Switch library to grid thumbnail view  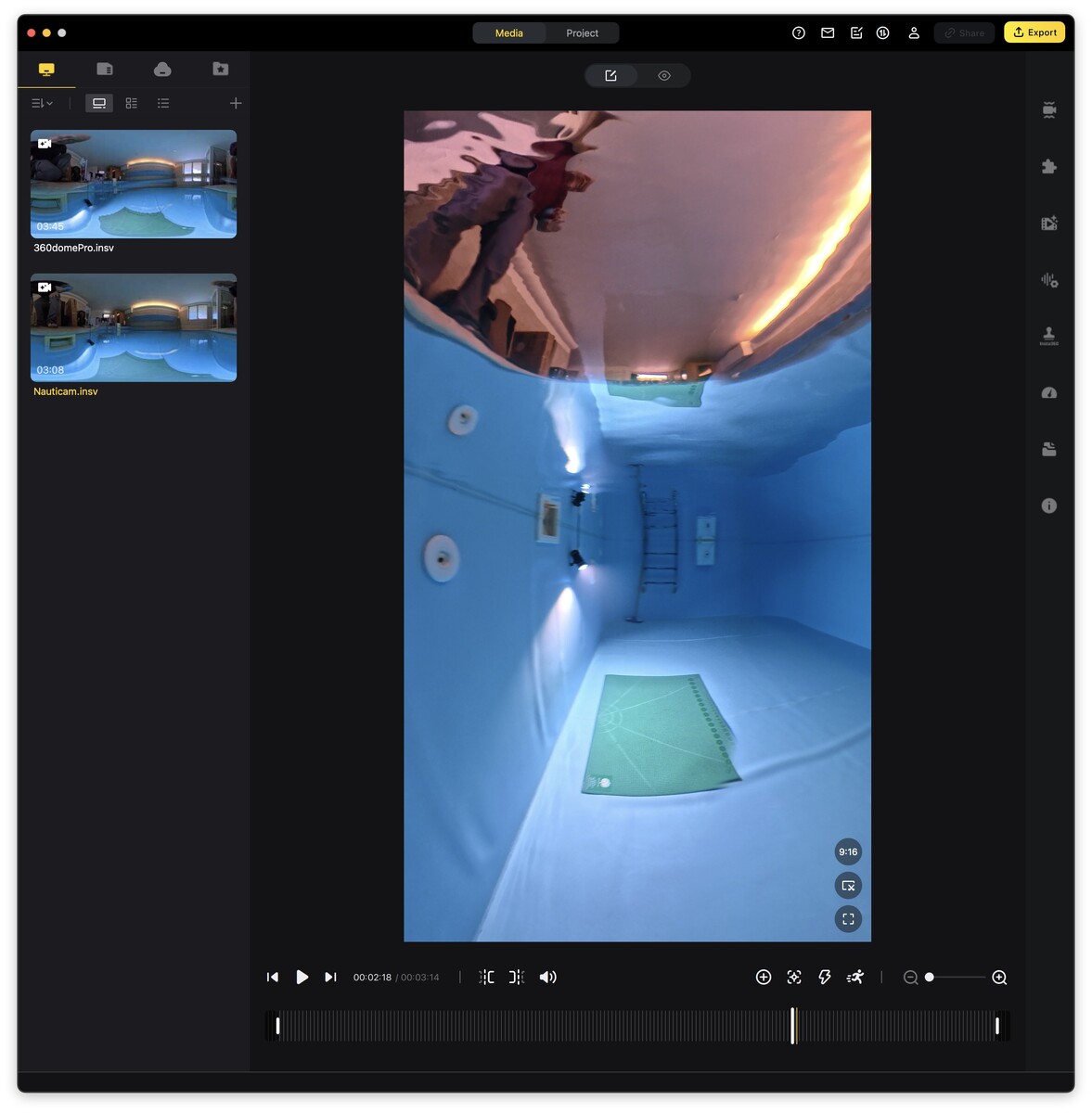coord(131,103)
